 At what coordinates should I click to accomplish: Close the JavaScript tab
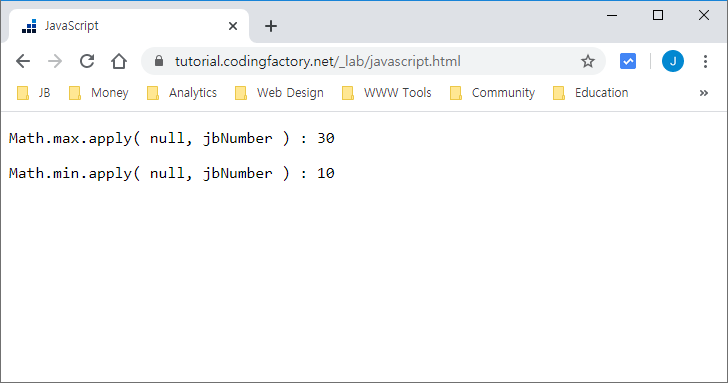coord(233,26)
